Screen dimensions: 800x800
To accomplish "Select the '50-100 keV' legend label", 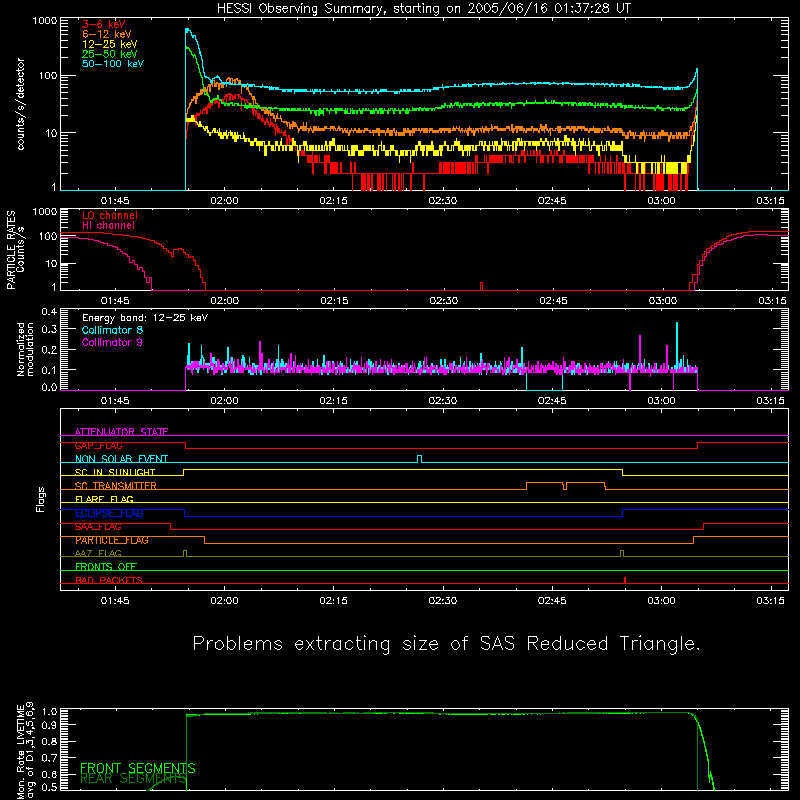I will coord(113,64).
